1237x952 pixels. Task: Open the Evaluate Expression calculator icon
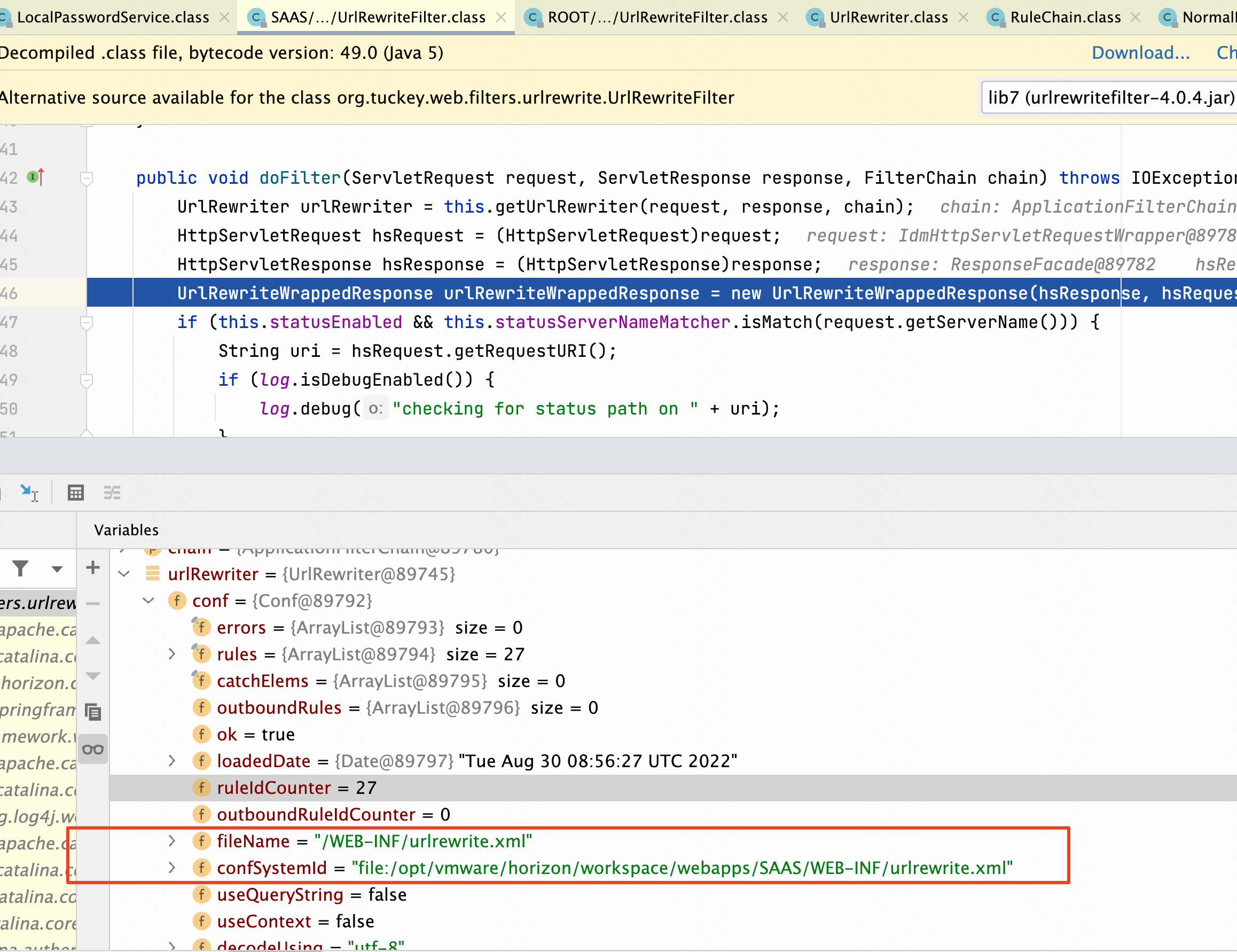coord(75,493)
